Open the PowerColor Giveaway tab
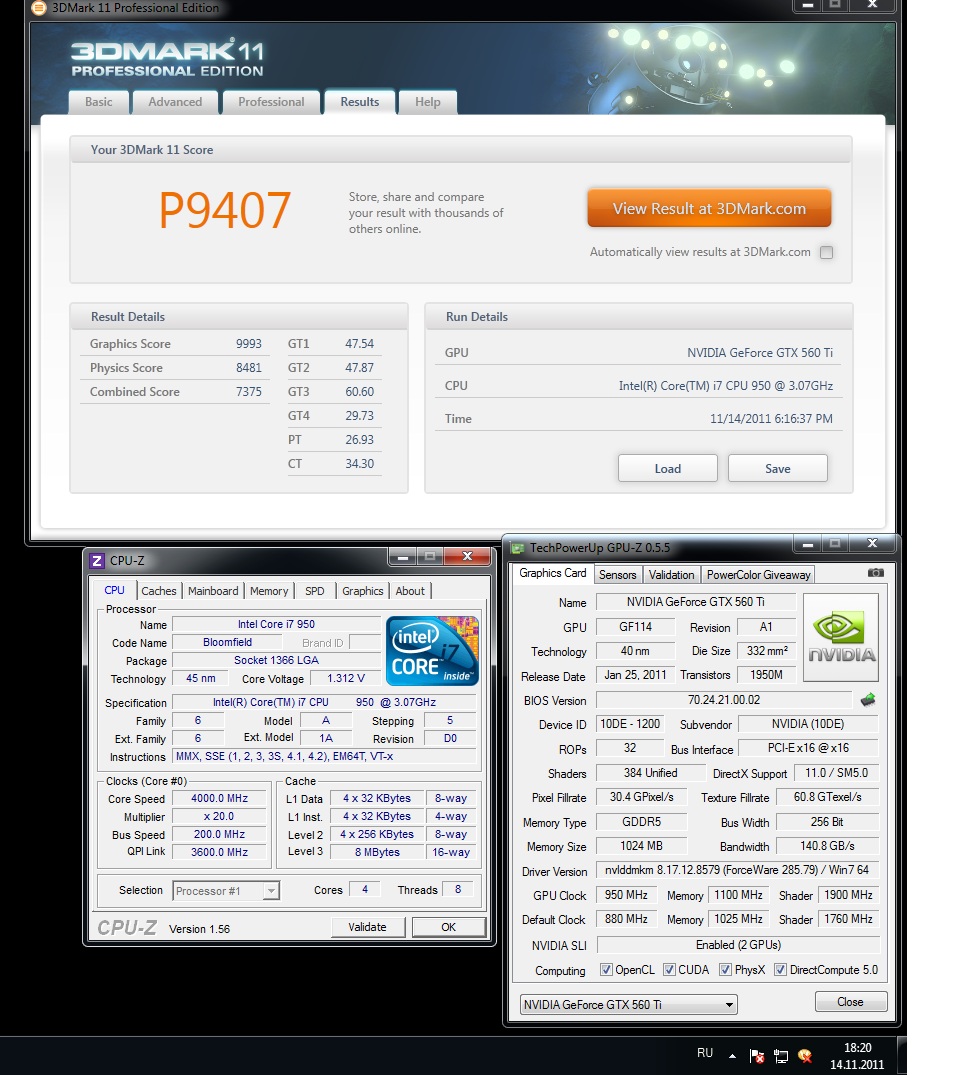Image resolution: width=976 pixels, height=1075 pixels. pyautogui.click(x=759, y=575)
